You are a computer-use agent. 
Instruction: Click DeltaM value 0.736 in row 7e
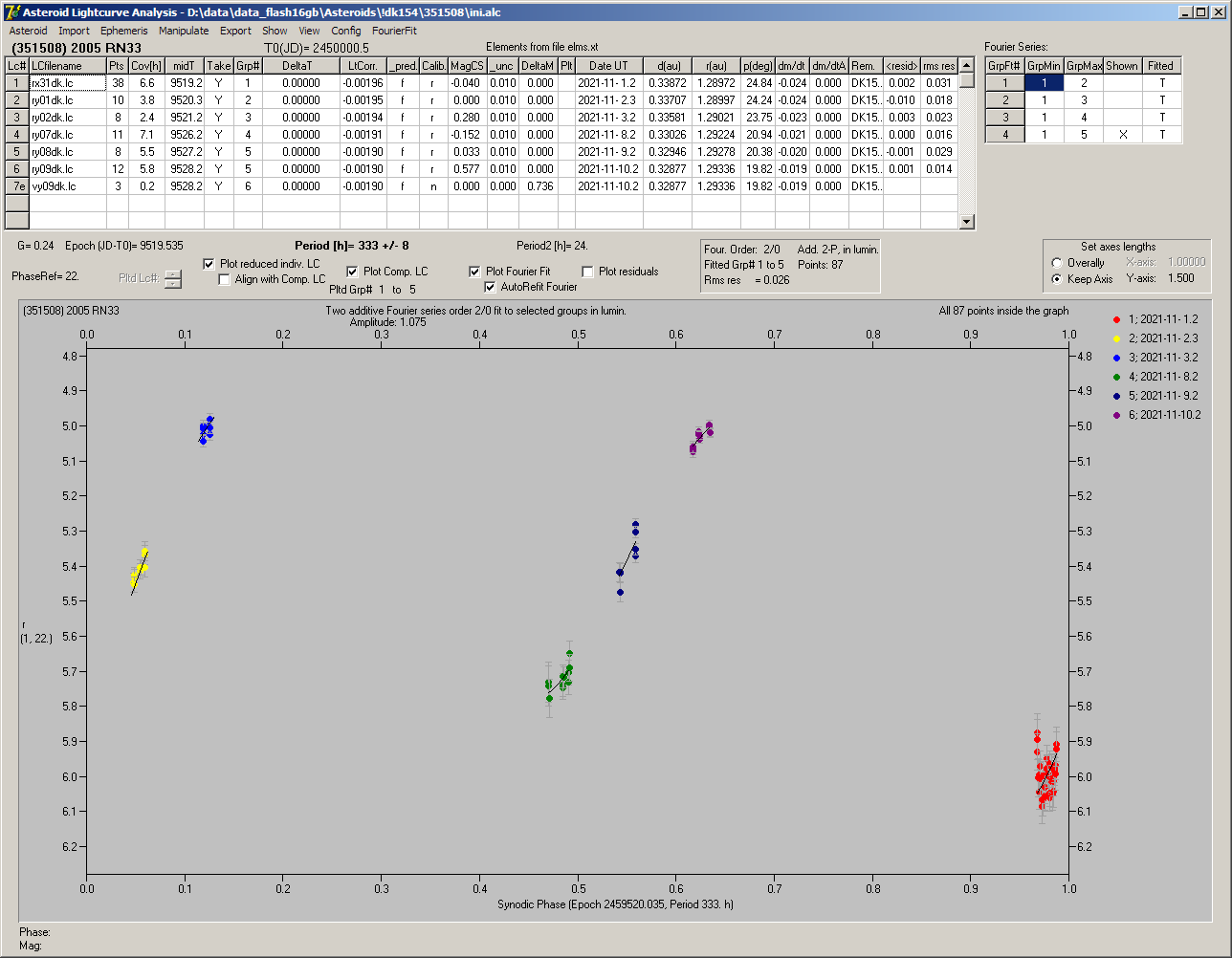pos(539,186)
